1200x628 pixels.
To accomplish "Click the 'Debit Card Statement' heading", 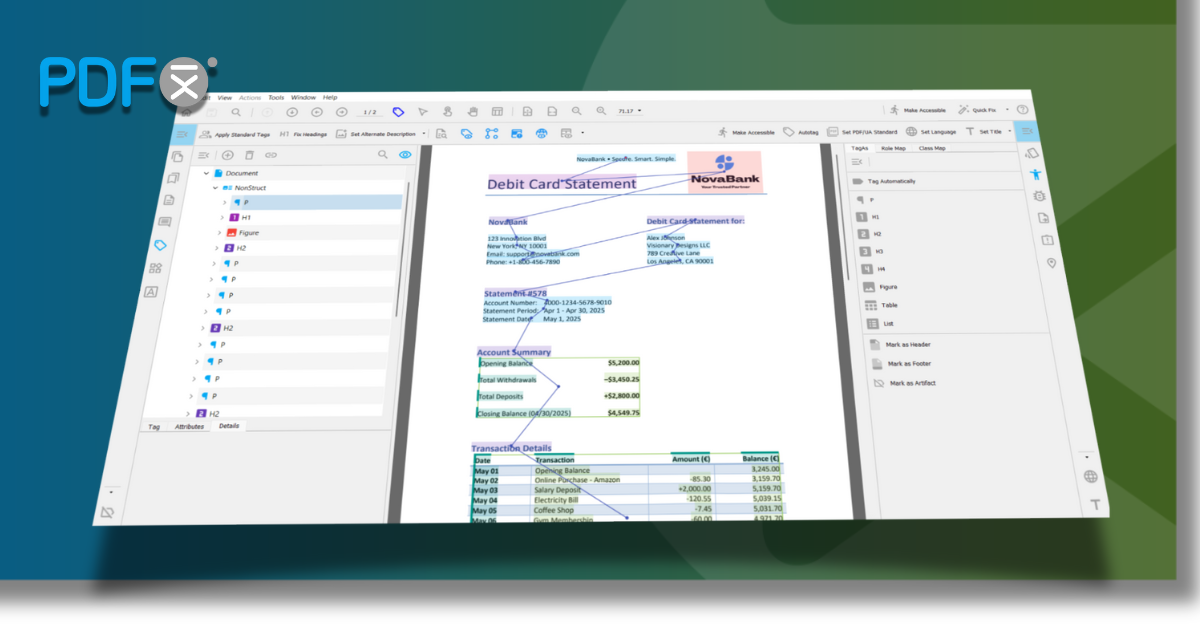I will 562,184.
